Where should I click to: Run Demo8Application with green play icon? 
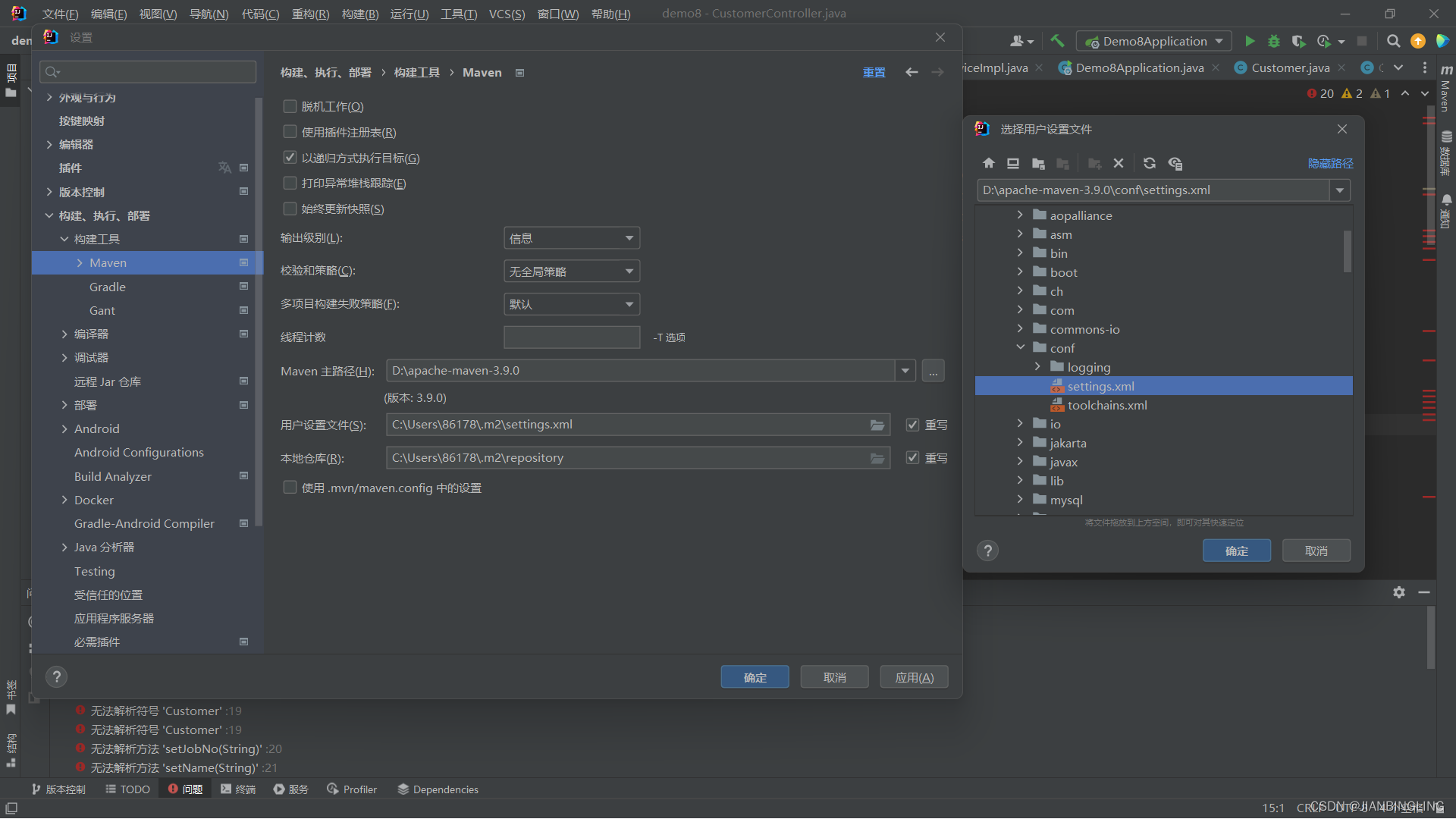pos(1250,41)
